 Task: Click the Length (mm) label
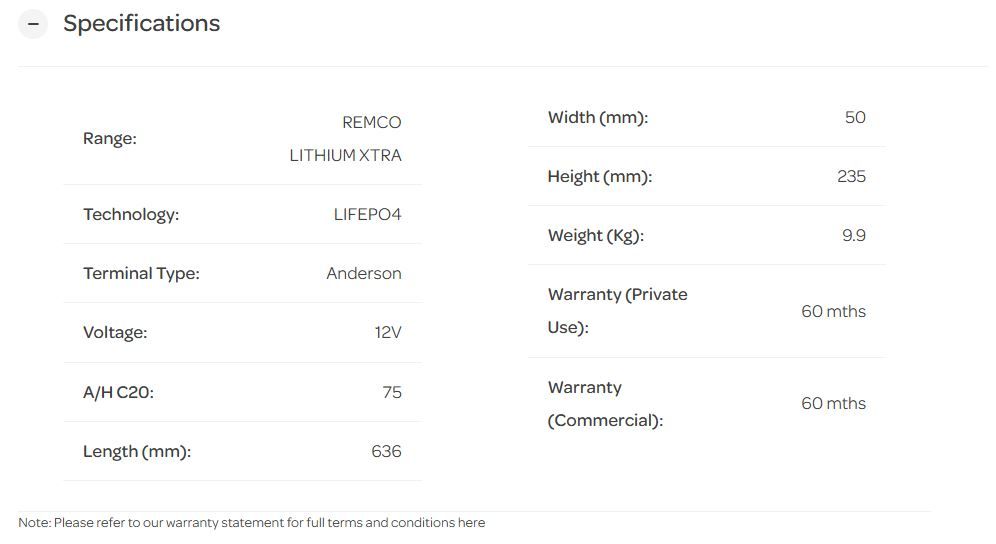click(x=137, y=452)
